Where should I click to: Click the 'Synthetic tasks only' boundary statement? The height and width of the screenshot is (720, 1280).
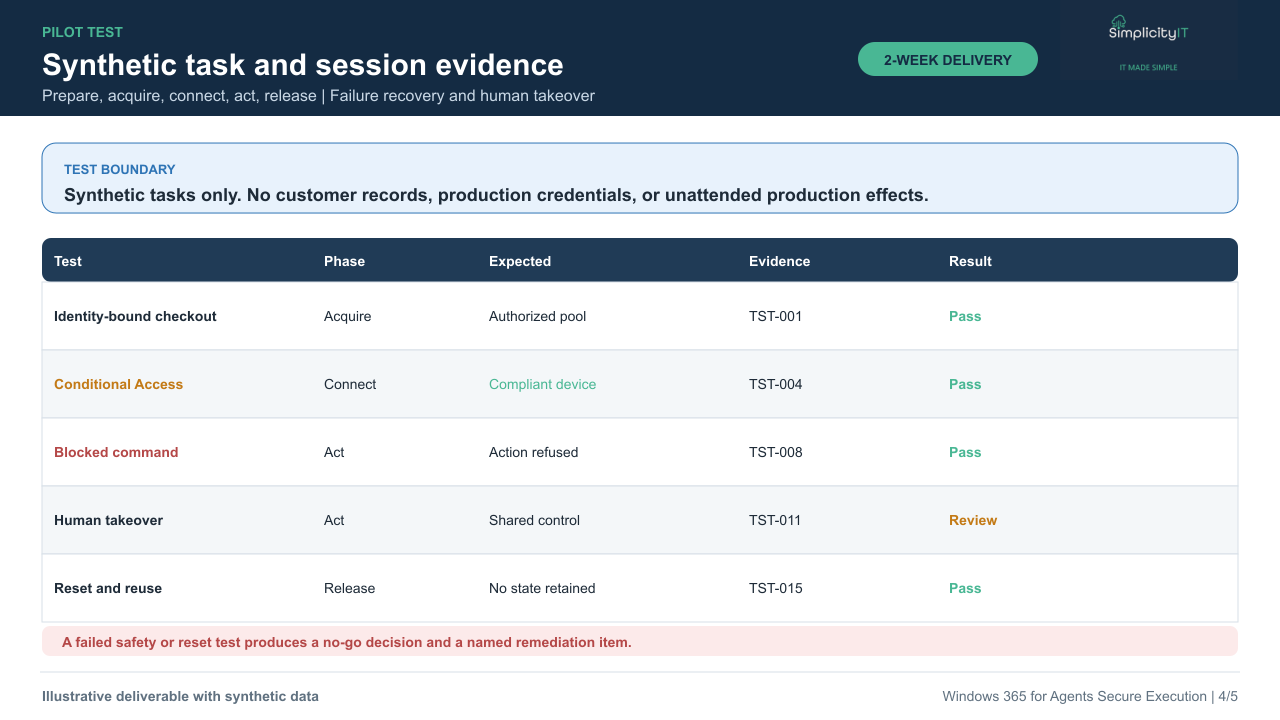click(x=496, y=195)
